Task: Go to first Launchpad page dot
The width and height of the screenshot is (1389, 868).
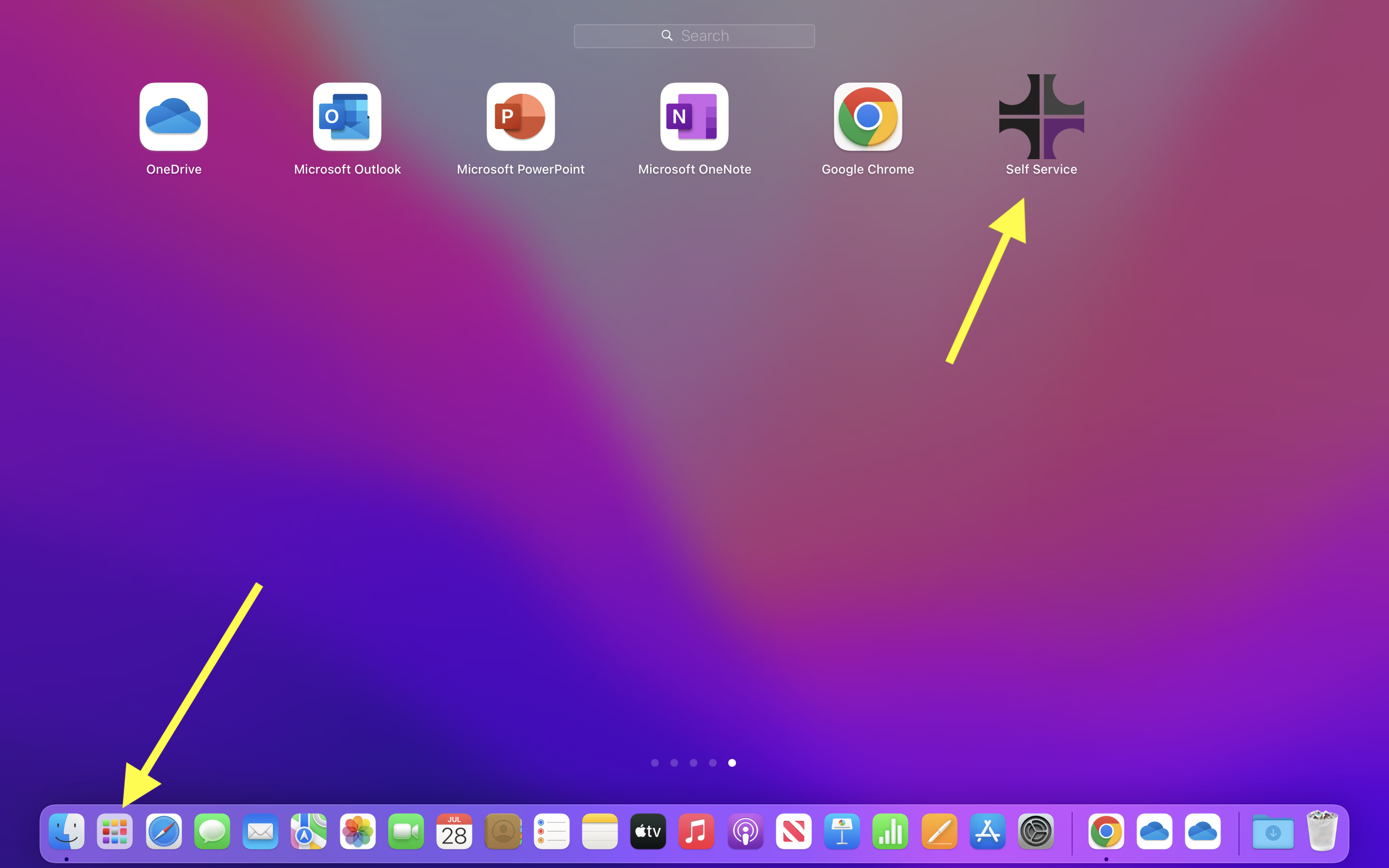Action: click(x=655, y=762)
